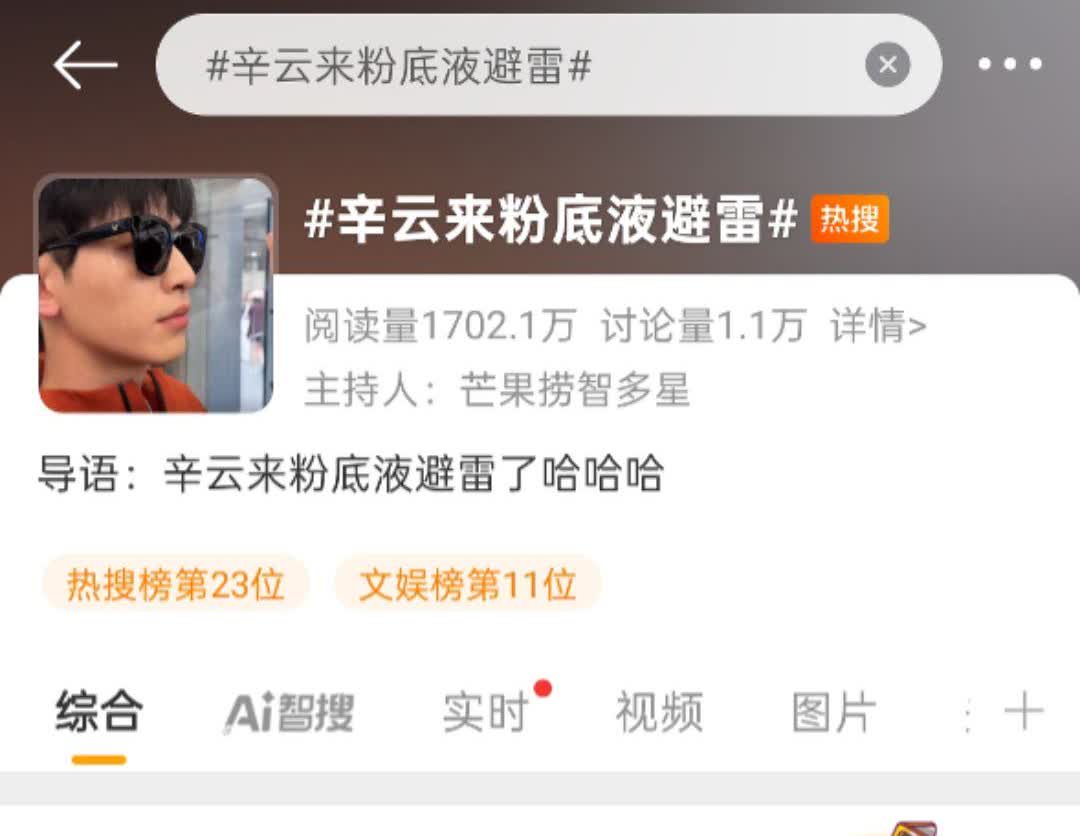Image resolution: width=1080 pixels, height=836 pixels.
Task: Select the 视频 tab
Action: [659, 712]
